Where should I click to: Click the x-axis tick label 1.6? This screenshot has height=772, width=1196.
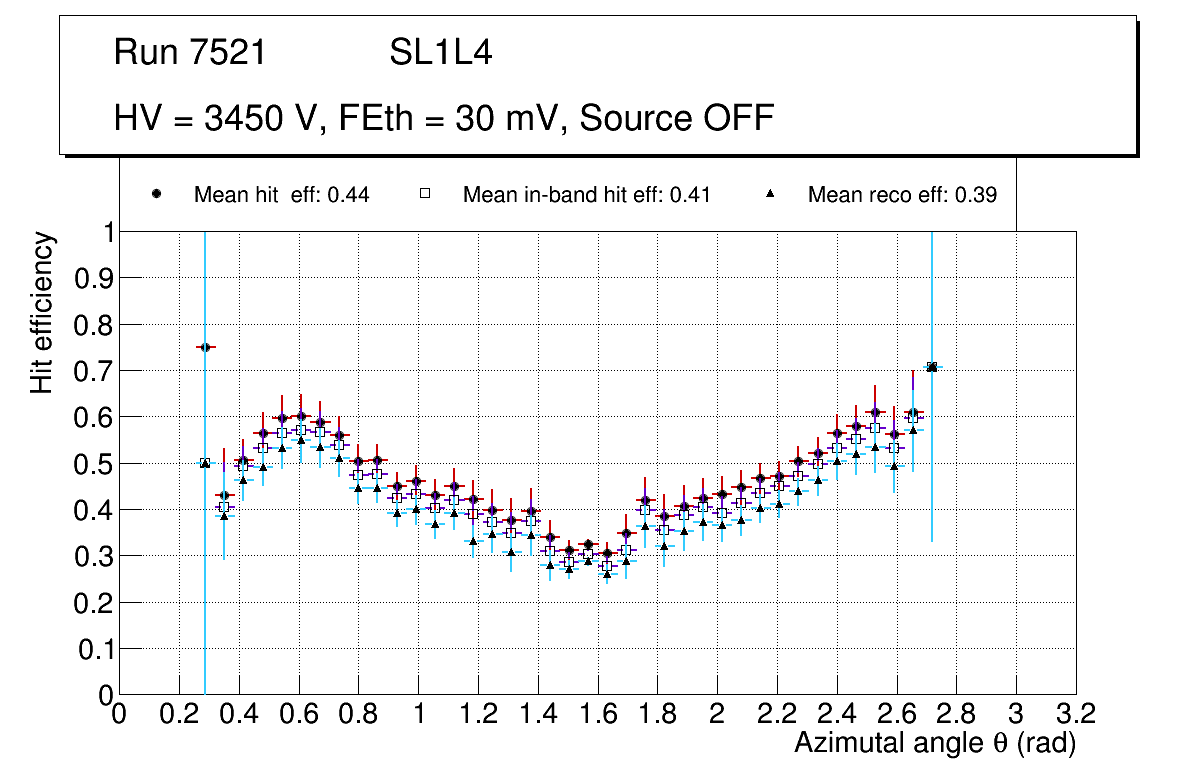(597, 714)
